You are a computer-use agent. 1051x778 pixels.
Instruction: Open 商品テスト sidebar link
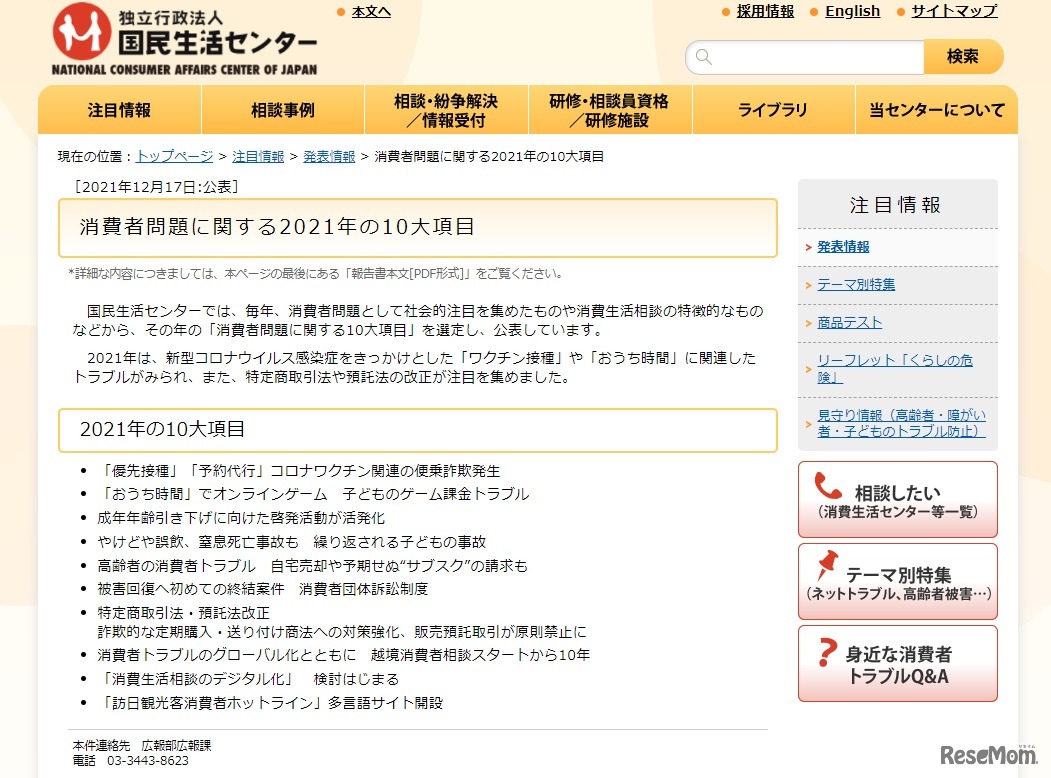coord(849,323)
